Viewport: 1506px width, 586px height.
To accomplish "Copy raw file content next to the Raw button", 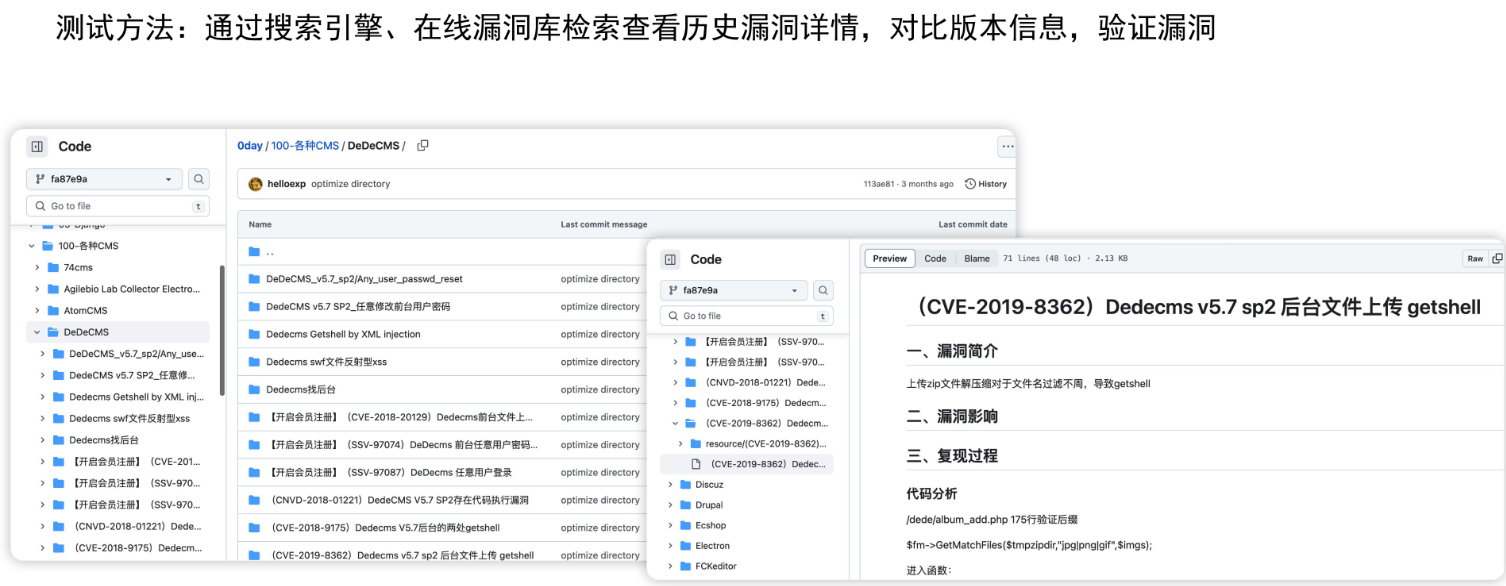I will 1497,259.
